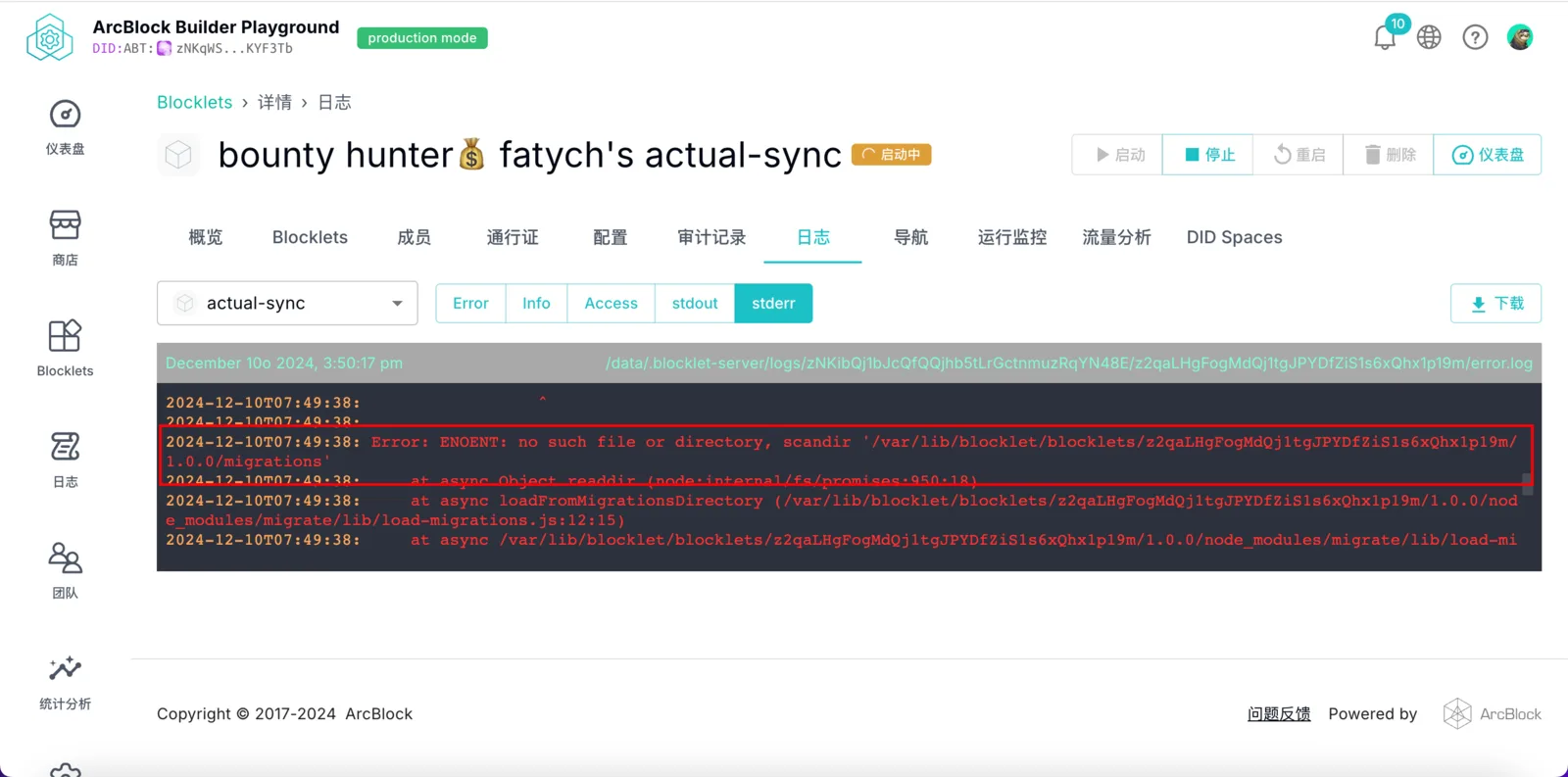
Task: Select the 日志 tab
Action: tap(812, 237)
